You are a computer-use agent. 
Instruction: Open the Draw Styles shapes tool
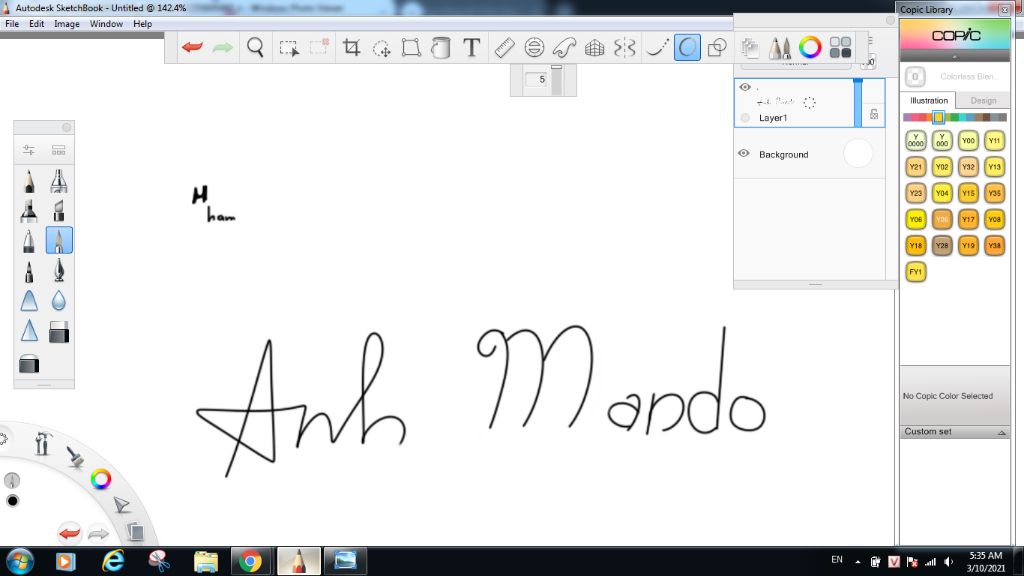717,47
